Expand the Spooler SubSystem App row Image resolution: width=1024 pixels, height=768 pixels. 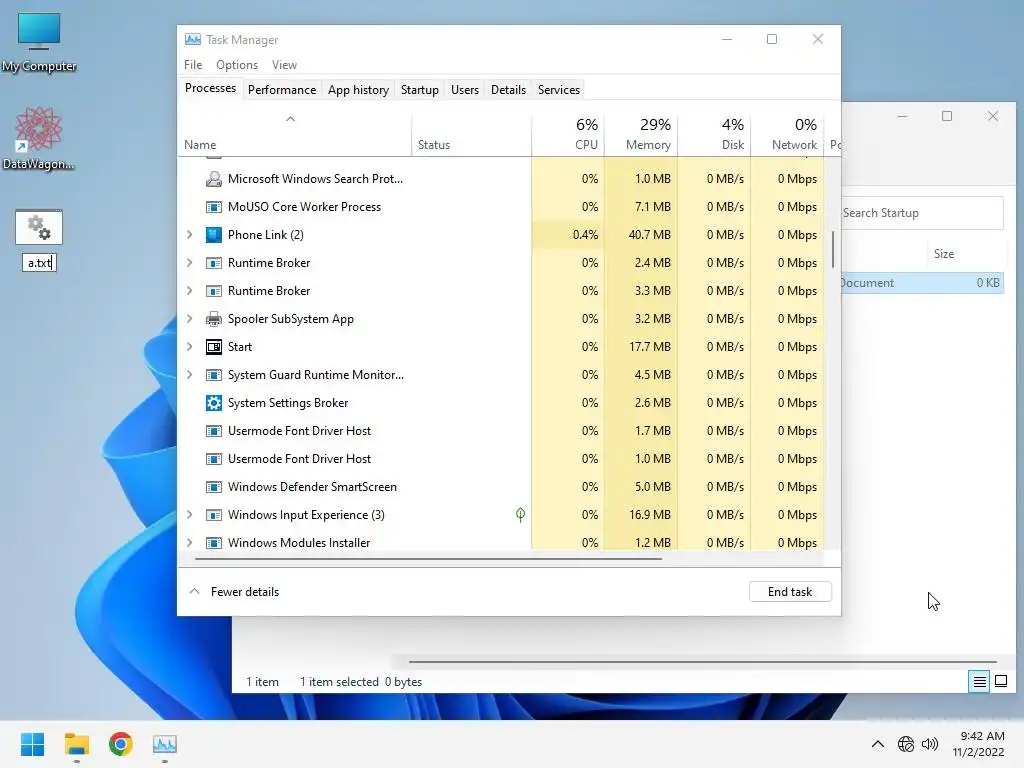[189, 319]
